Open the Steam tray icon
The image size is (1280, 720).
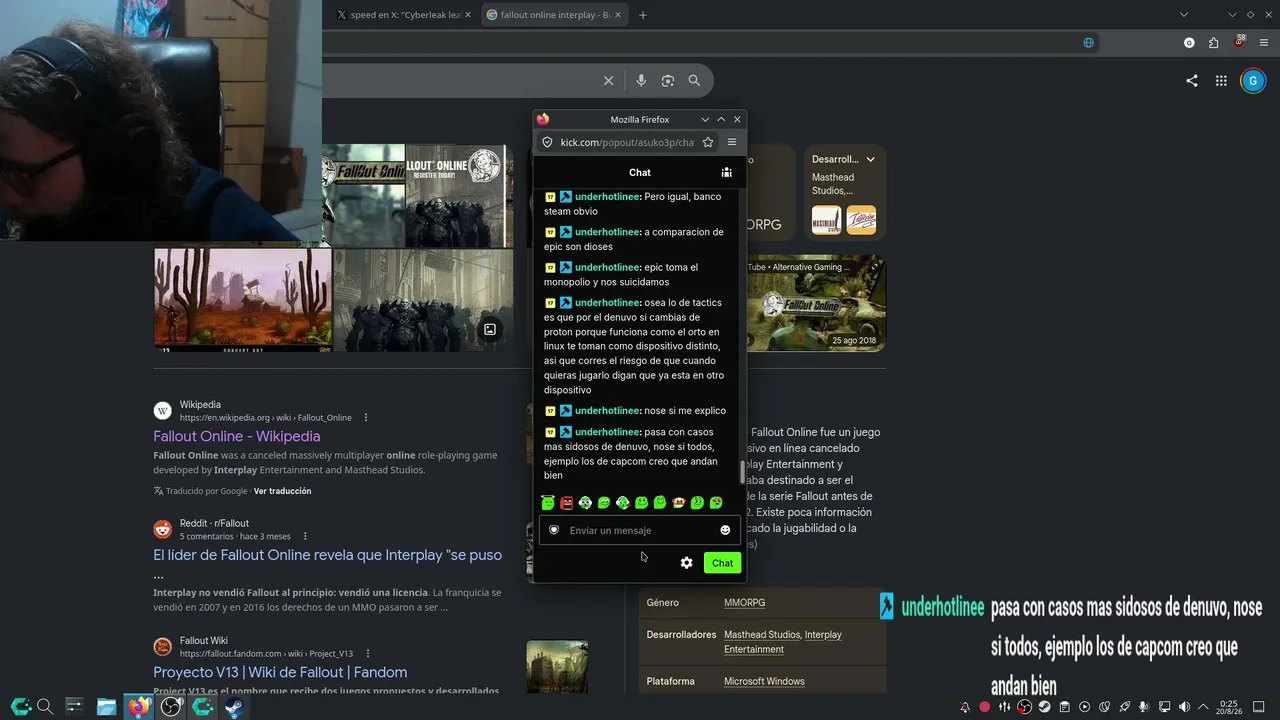[1044, 707]
